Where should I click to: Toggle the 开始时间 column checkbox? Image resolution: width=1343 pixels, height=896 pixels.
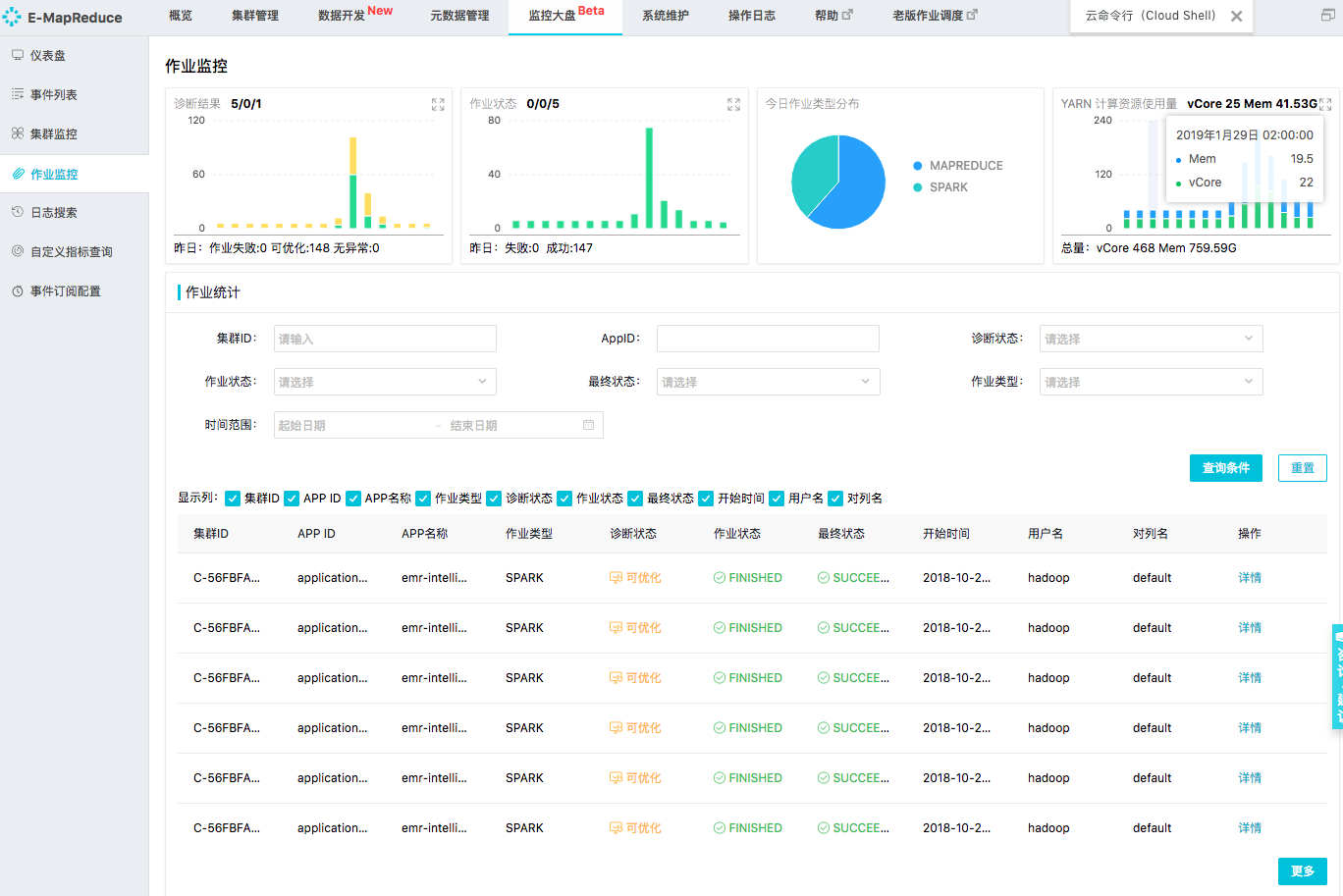706,499
